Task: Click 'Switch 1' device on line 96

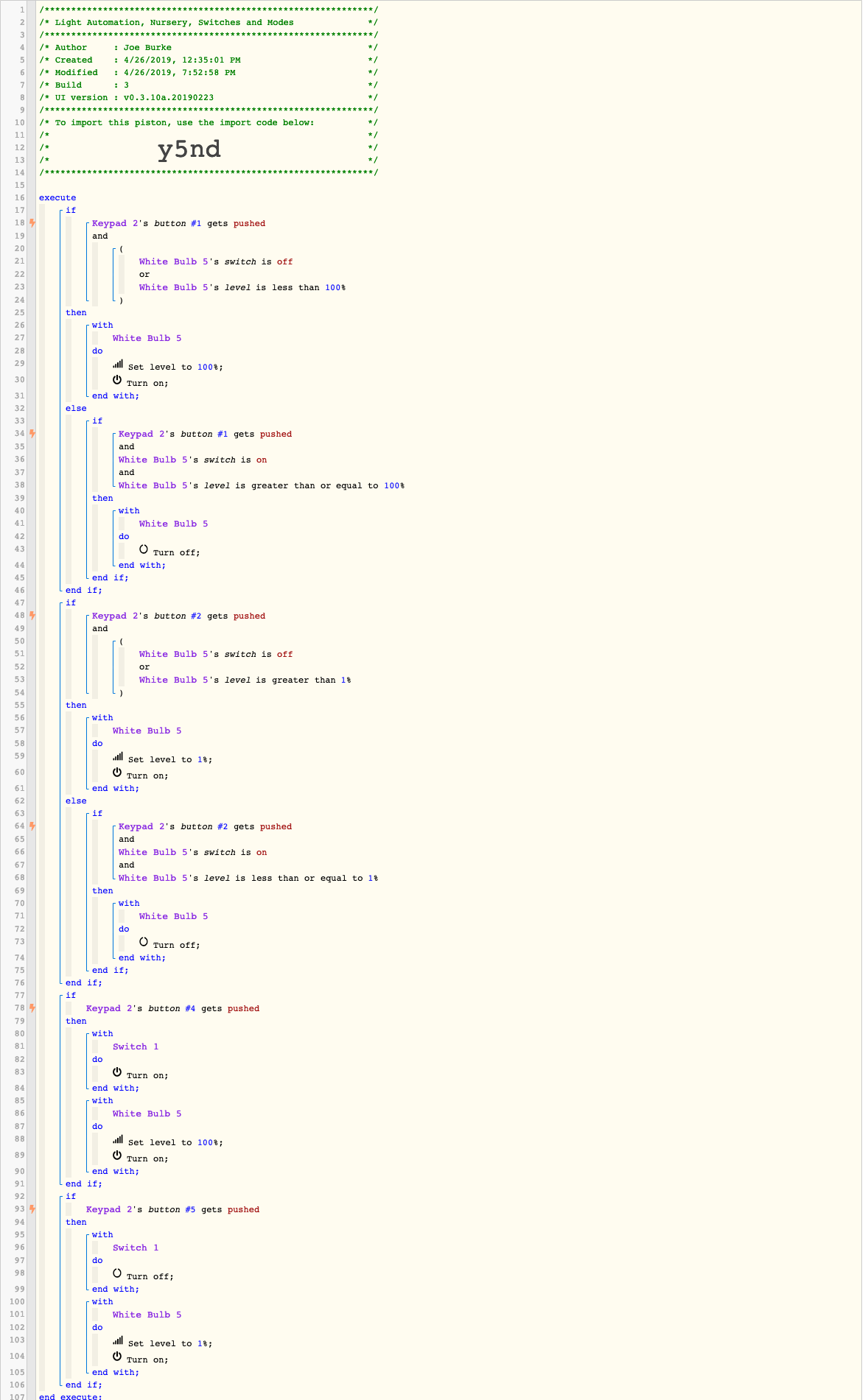Action: click(x=136, y=1248)
